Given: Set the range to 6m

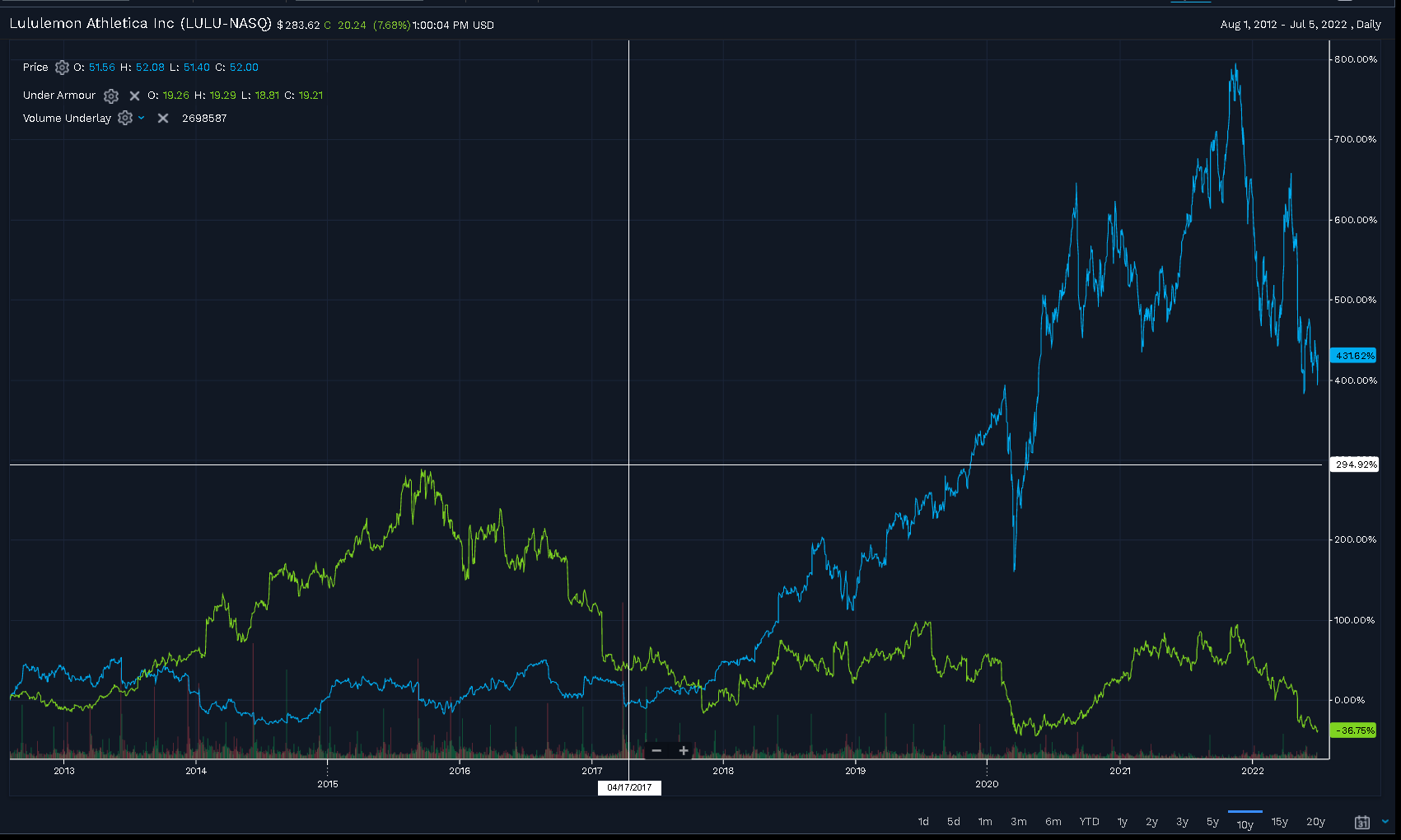Looking at the screenshot, I should (x=1053, y=822).
